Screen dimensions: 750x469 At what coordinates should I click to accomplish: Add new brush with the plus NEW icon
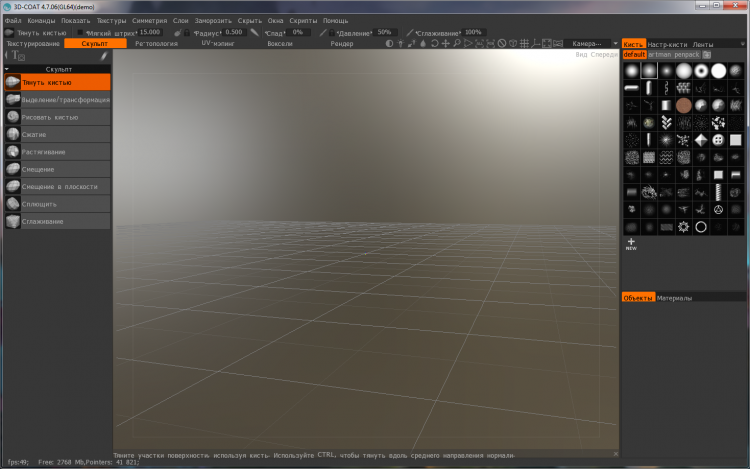(x=631, y=243)
